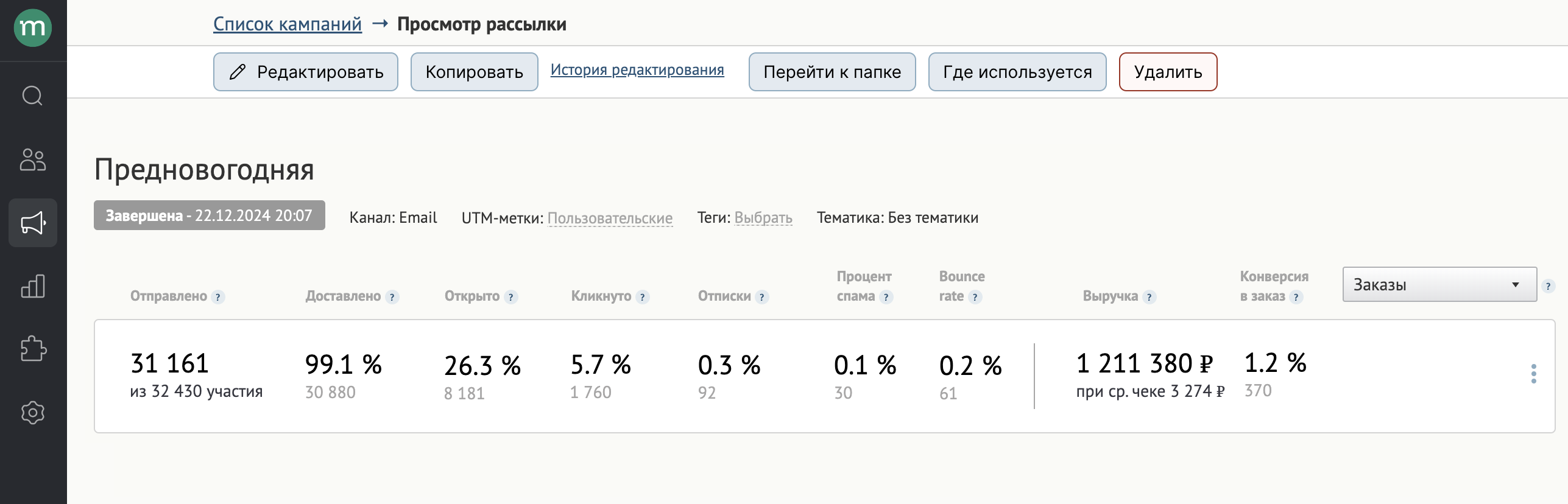Click Выбрать link next to Теги

pyautogui.click(x=763, y=218)
